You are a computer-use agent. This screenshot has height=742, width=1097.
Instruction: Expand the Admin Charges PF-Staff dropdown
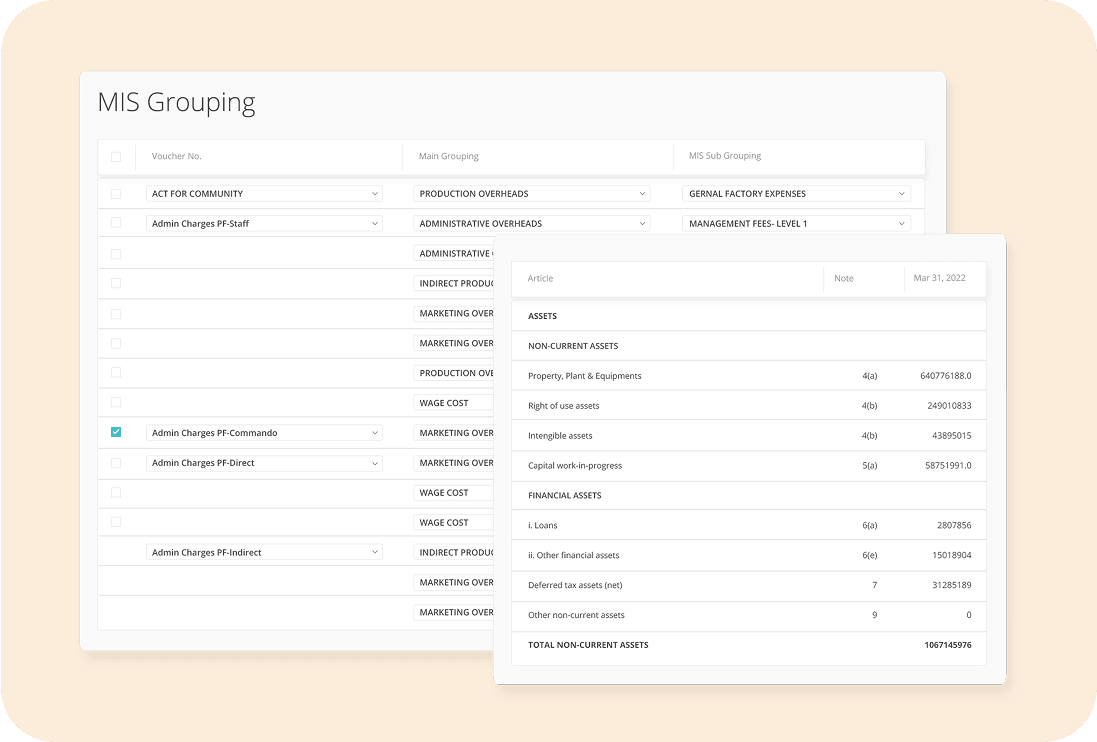[x=264, y=224]
